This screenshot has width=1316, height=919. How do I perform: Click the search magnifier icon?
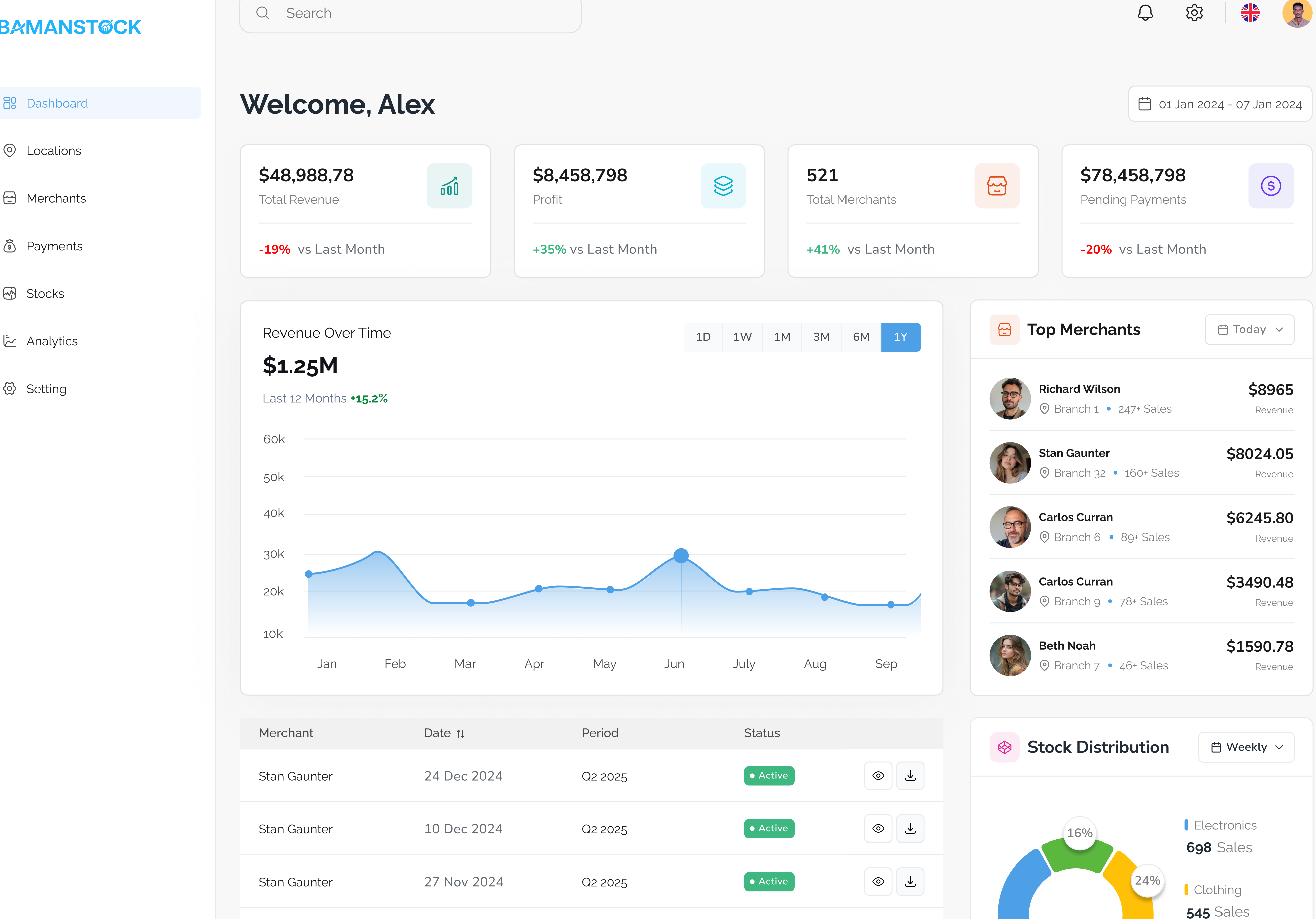coord(262,13)
